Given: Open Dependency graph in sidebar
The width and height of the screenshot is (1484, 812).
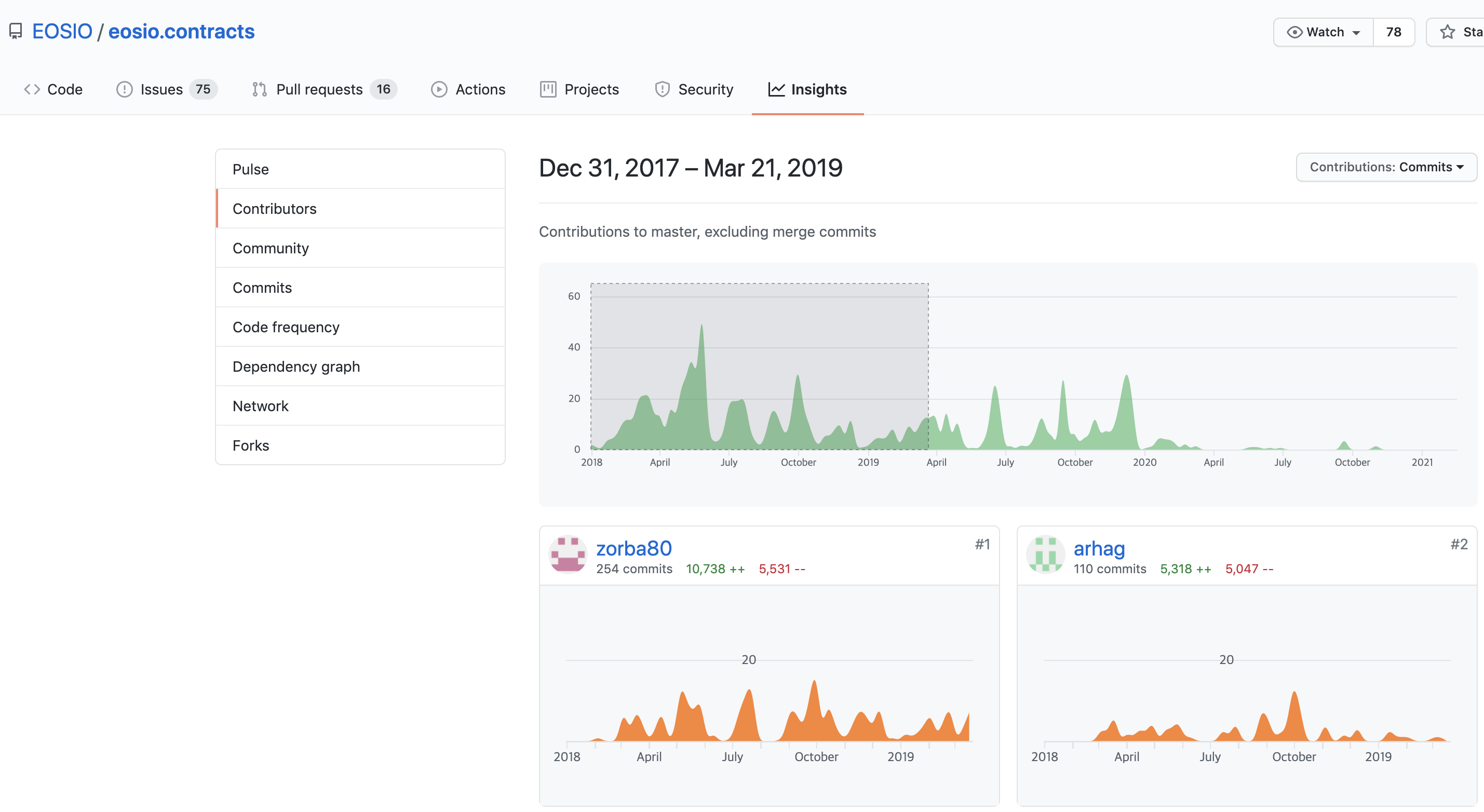Looking at the screenshot, I should pyautogui.click(x=296, y=367).
